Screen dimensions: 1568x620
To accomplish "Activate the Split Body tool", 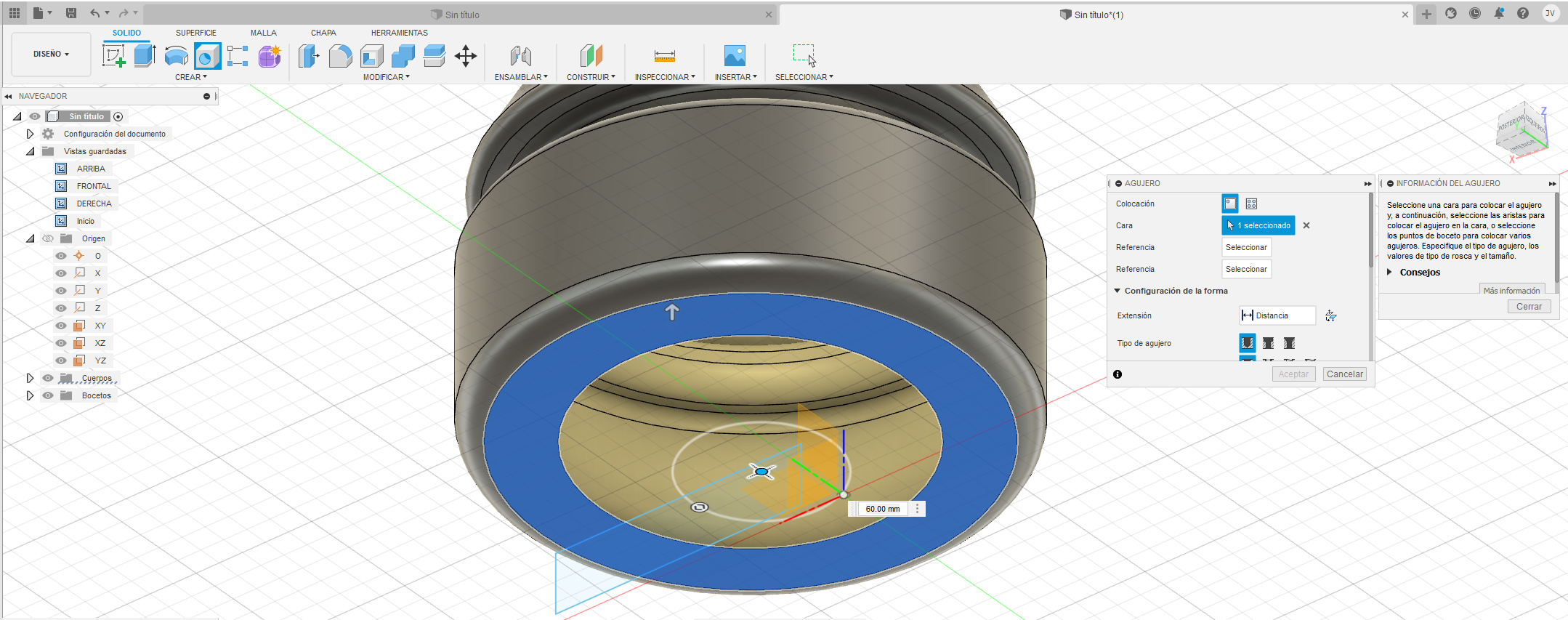I will click(x=435, y=56).
